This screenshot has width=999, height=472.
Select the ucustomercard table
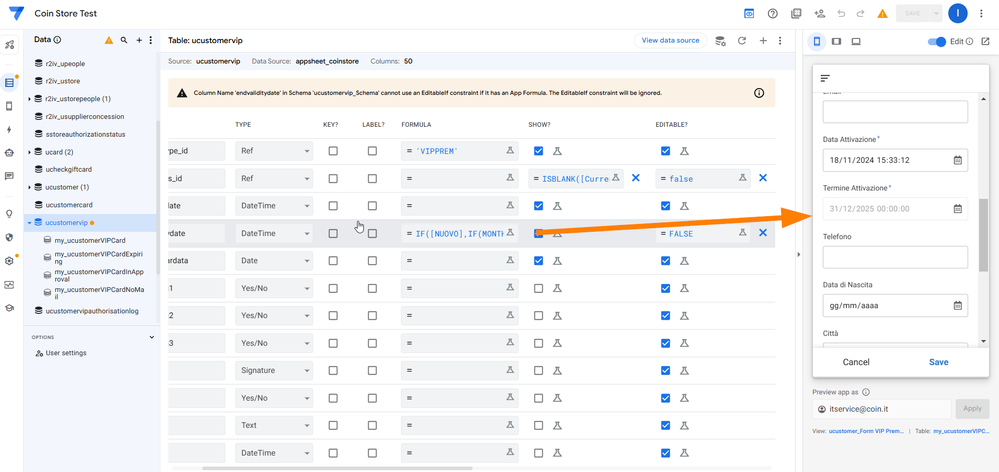[69, 205]
